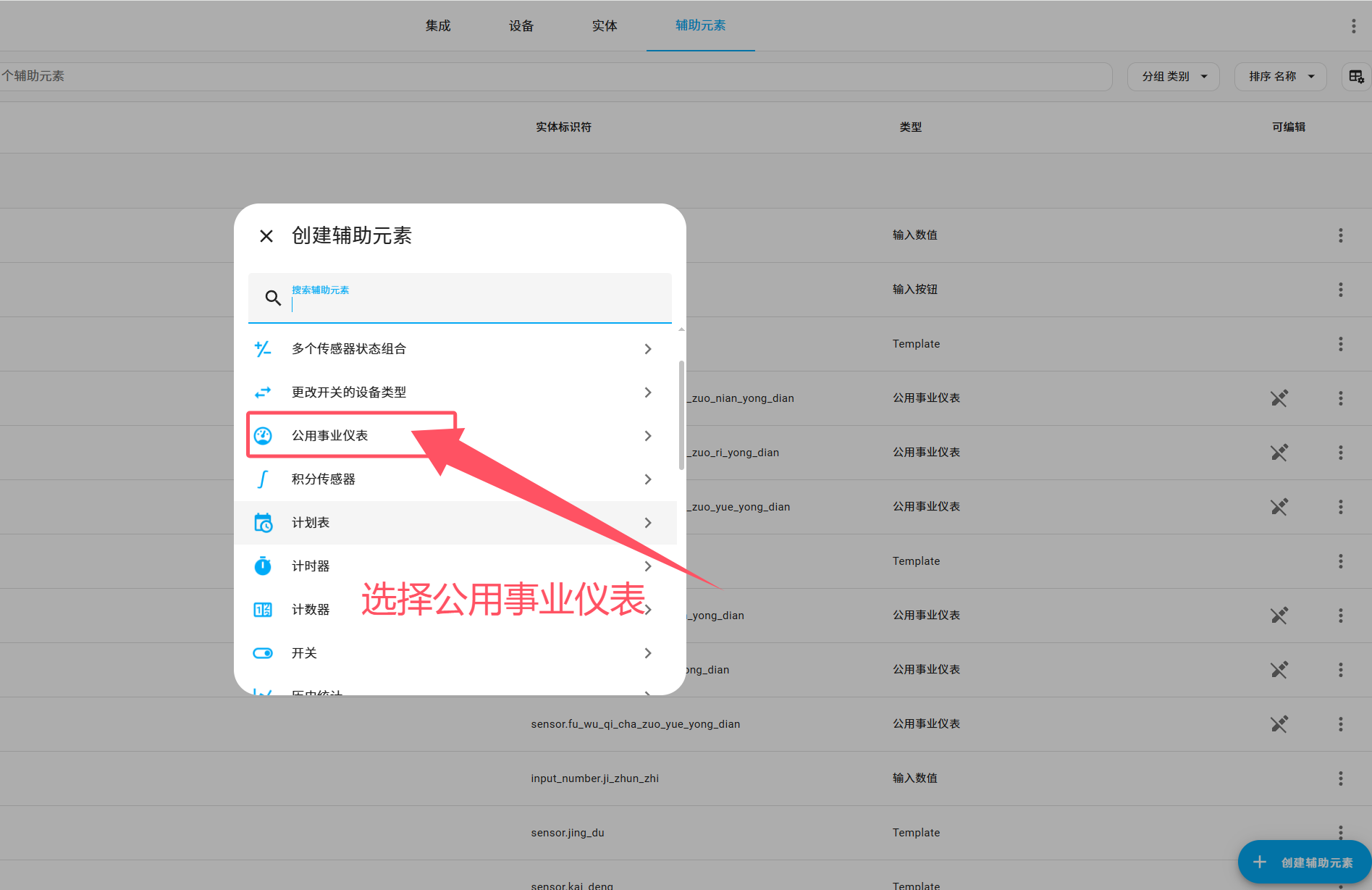Click the toggle switch icon for 开关

click(x=263, y=652)
